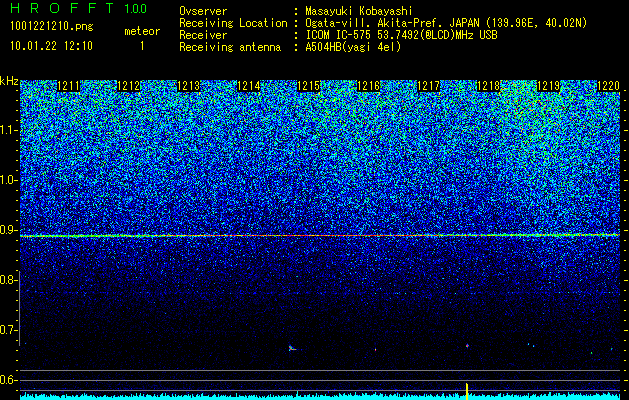This screenshot has width=629, height=400.
Task: Click the 1212 time marker
Action: pyautogui.click(x=128, y=86)
